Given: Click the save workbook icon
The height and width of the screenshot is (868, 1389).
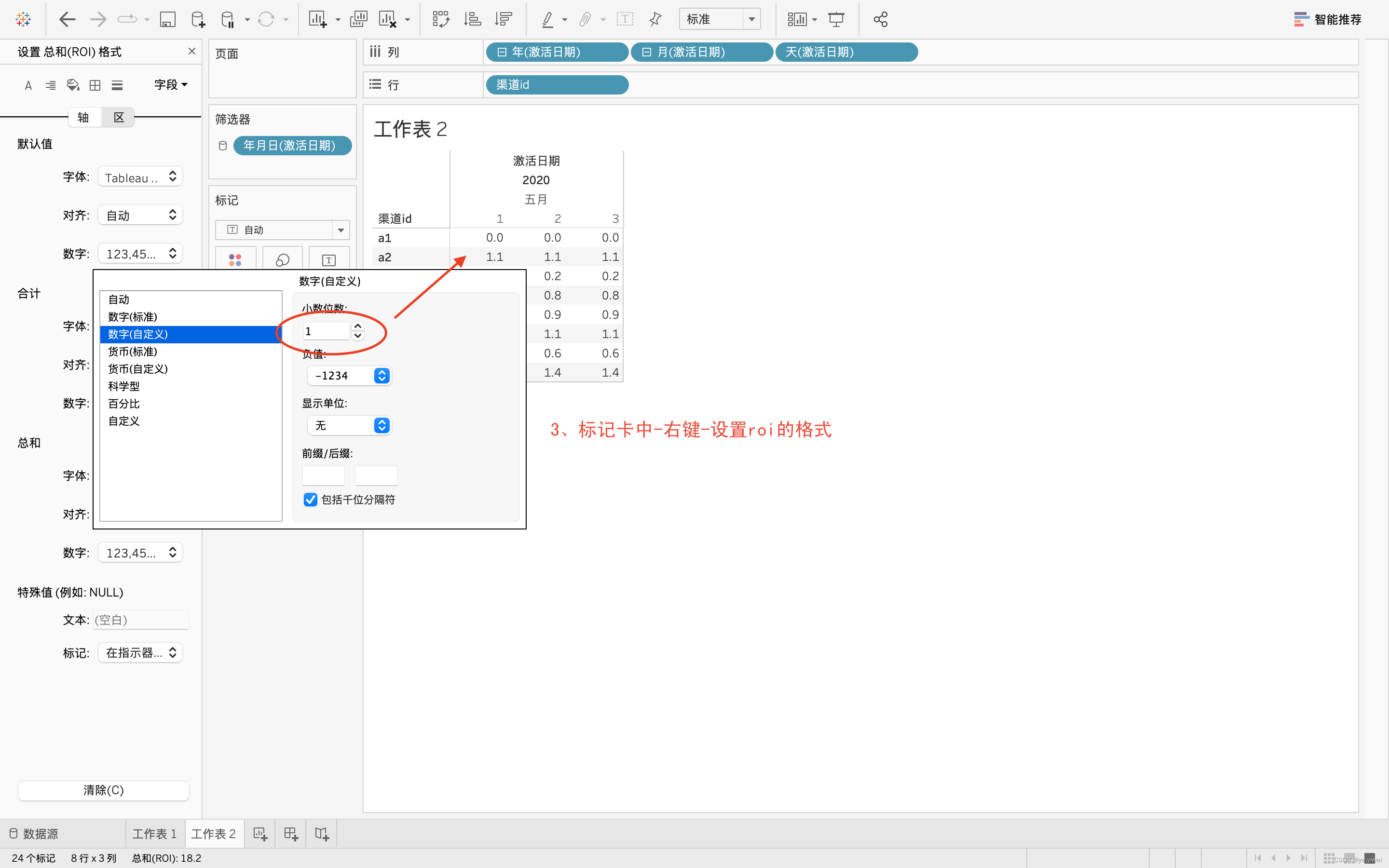Looking at the screenshot, I should [x=167, y=19].
